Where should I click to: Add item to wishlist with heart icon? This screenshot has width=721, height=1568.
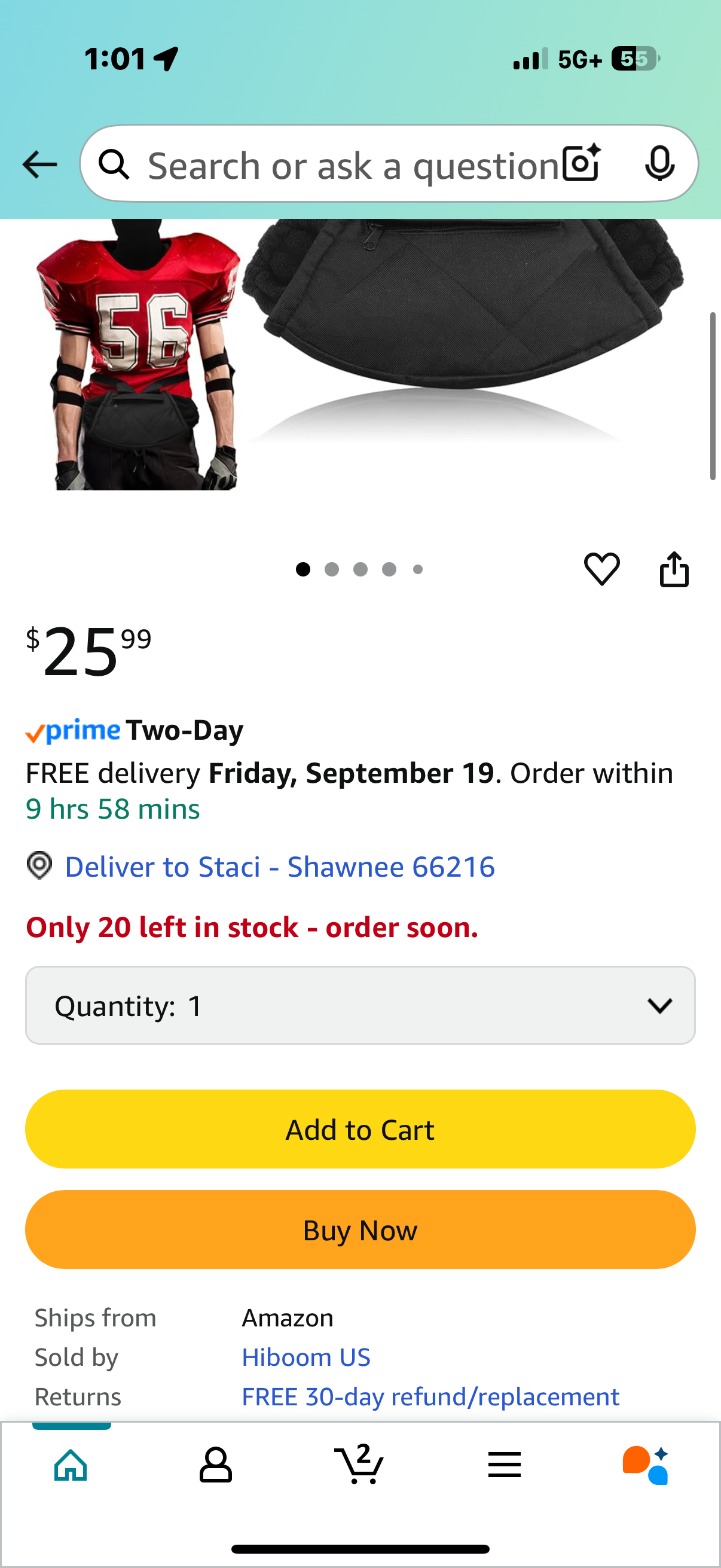[x=602, y=569]
